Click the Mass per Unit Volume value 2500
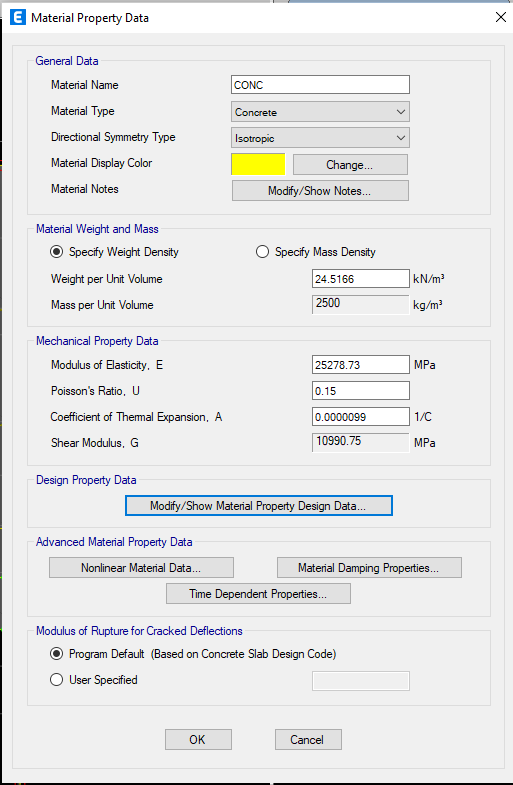This screenshot has height=785, width=513. tap(361, 304)
